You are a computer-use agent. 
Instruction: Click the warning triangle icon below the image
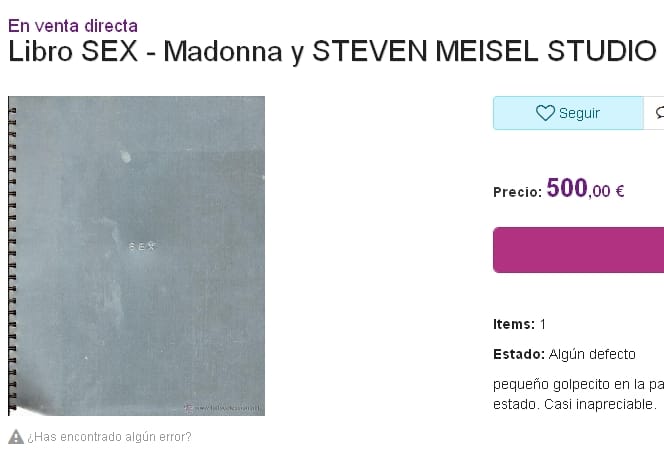click(16, 437)
